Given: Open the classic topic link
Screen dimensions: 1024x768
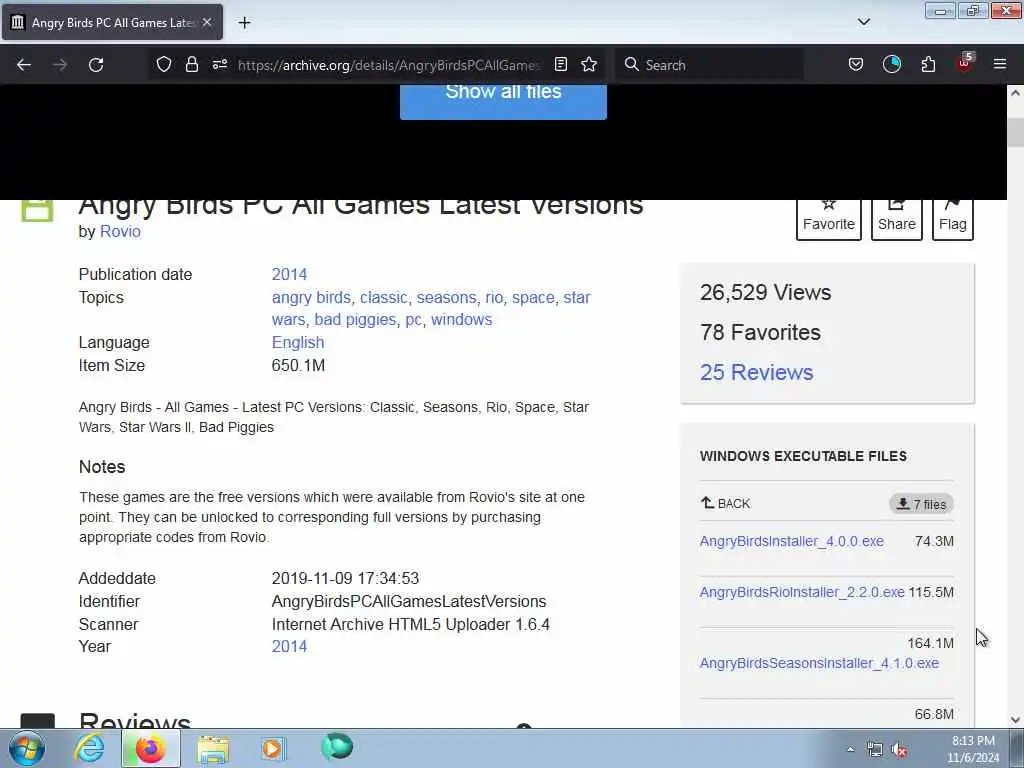Looking at the screenshot, I should point(383,297).
